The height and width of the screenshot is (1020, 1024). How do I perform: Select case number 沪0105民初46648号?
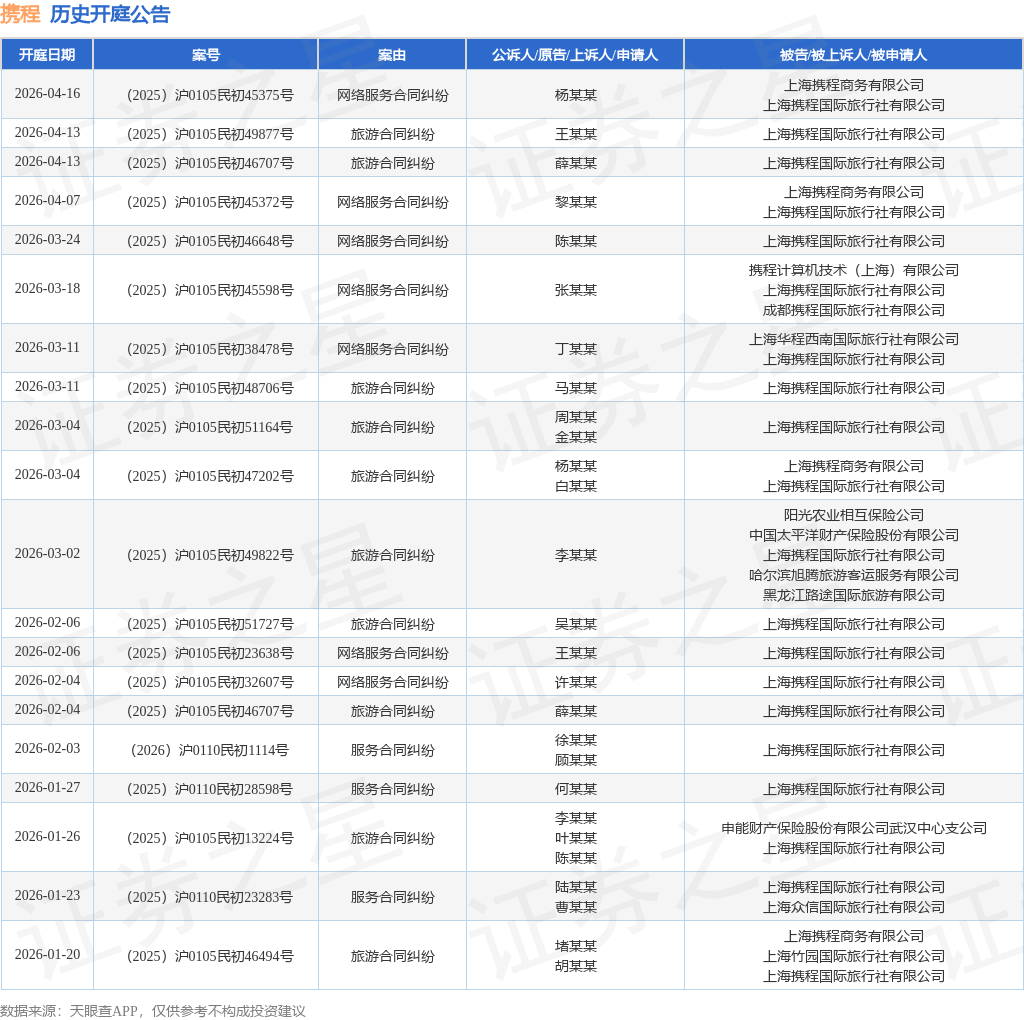pyautogui.click(x=210, y=242)
